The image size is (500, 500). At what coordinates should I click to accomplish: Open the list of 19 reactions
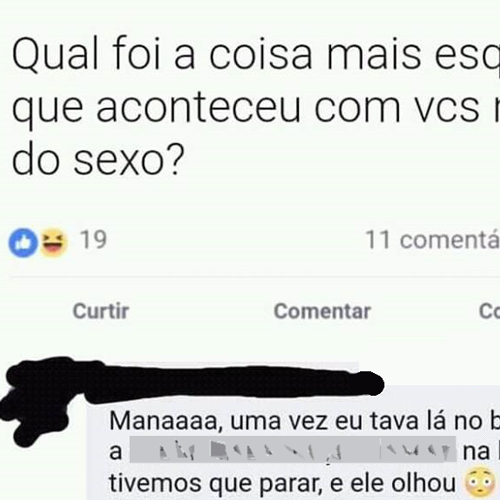coord(93,240)
